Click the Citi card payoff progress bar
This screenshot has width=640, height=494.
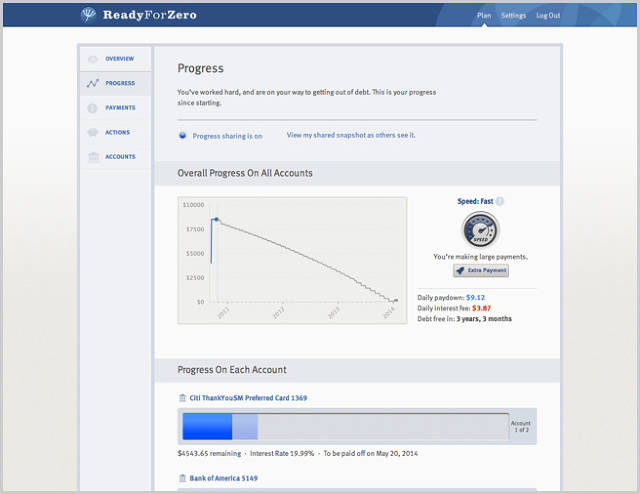345,426
